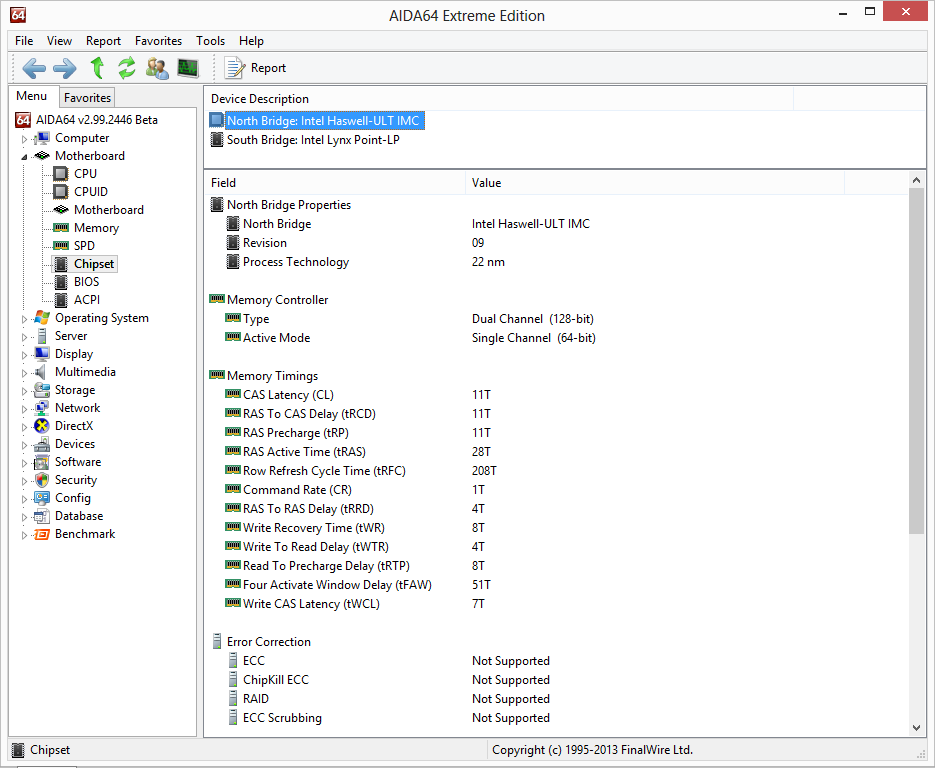
Task: Click the Devices printer icon
Action: click(x=42, y=444)
